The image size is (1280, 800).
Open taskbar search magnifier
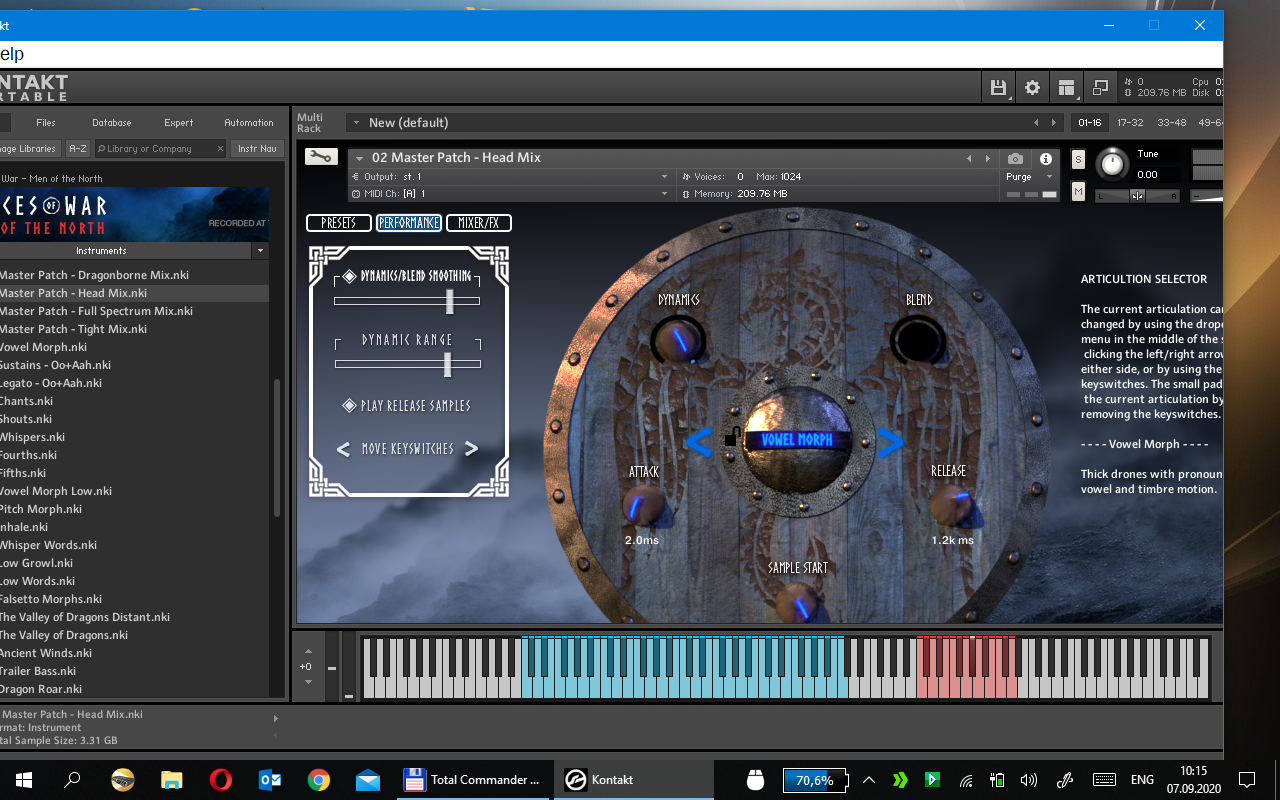pyautogui.click(x=72, y=780)
